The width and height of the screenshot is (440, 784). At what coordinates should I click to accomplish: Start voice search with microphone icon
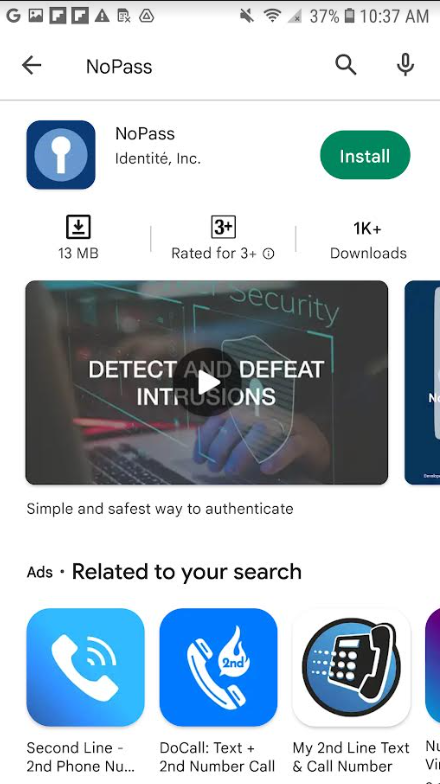(x=405, y=65)
